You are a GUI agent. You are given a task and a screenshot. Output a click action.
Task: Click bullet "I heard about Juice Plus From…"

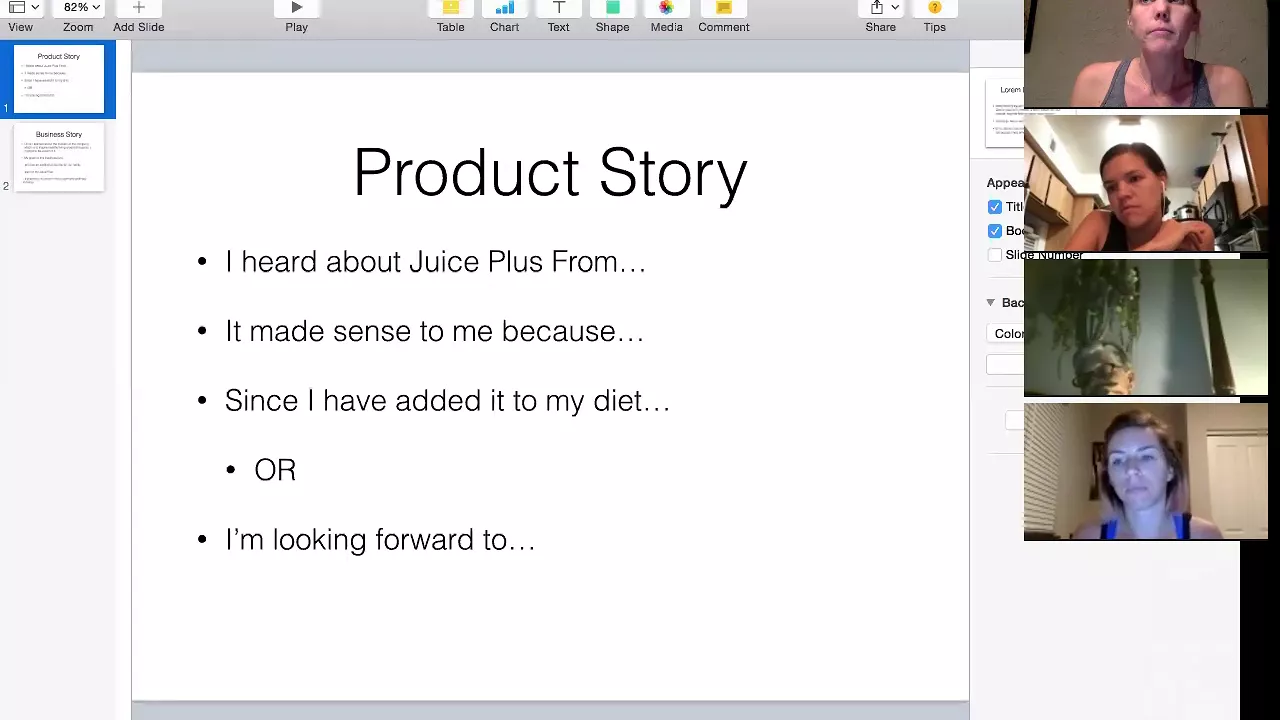coord(435,262)
